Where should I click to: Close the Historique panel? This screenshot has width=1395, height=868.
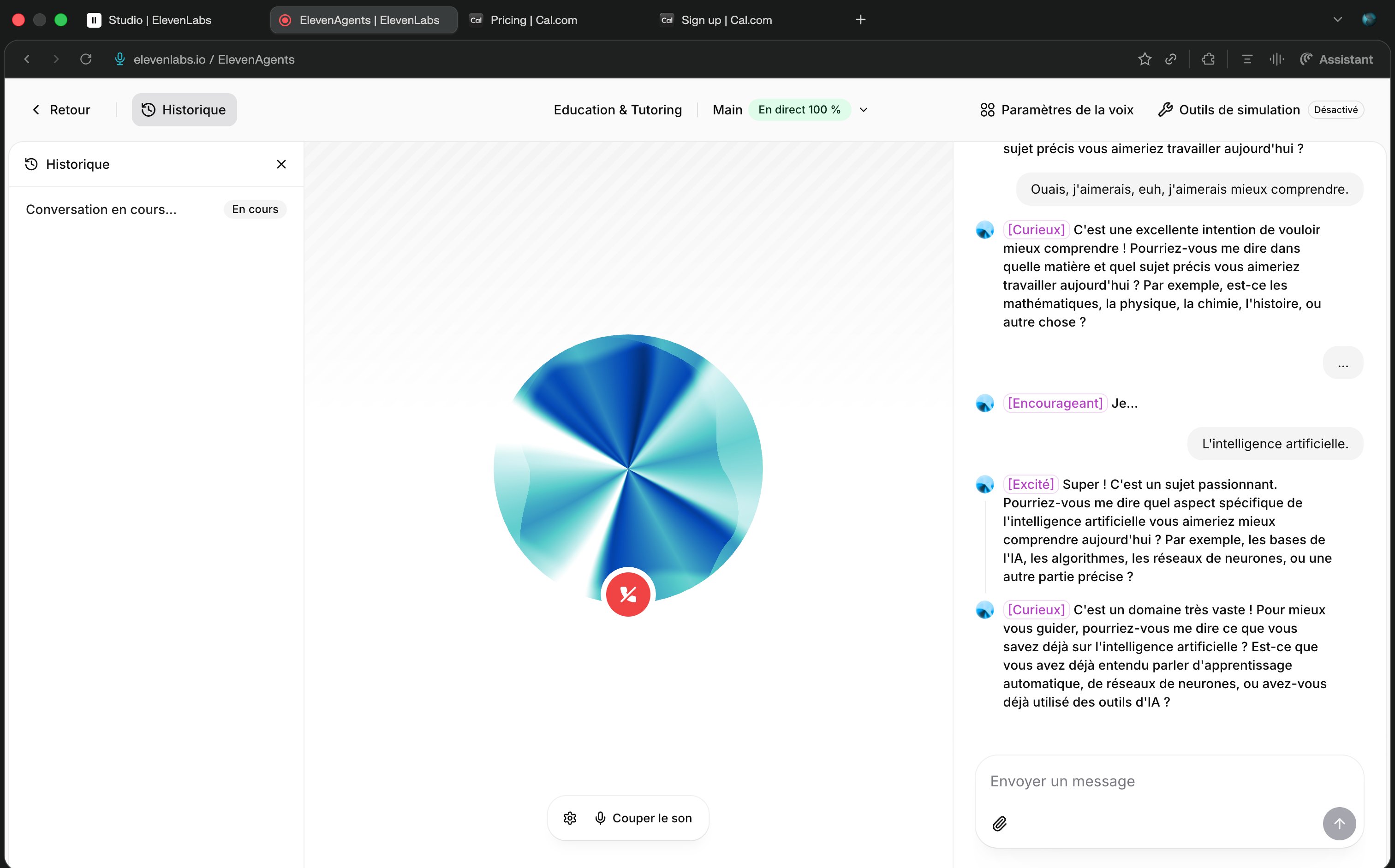tap(281, 164)
